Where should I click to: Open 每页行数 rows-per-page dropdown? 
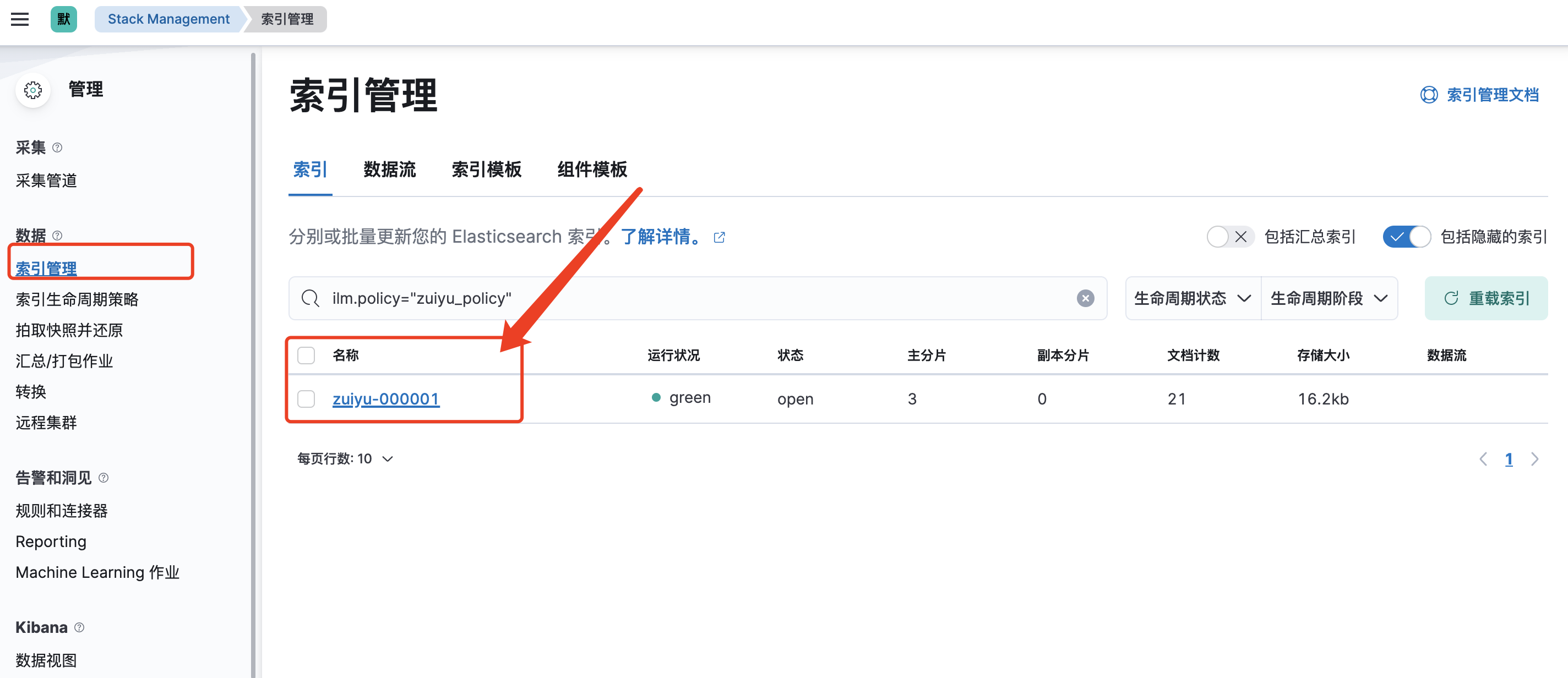pyautogui.click(x=345, y=459)
